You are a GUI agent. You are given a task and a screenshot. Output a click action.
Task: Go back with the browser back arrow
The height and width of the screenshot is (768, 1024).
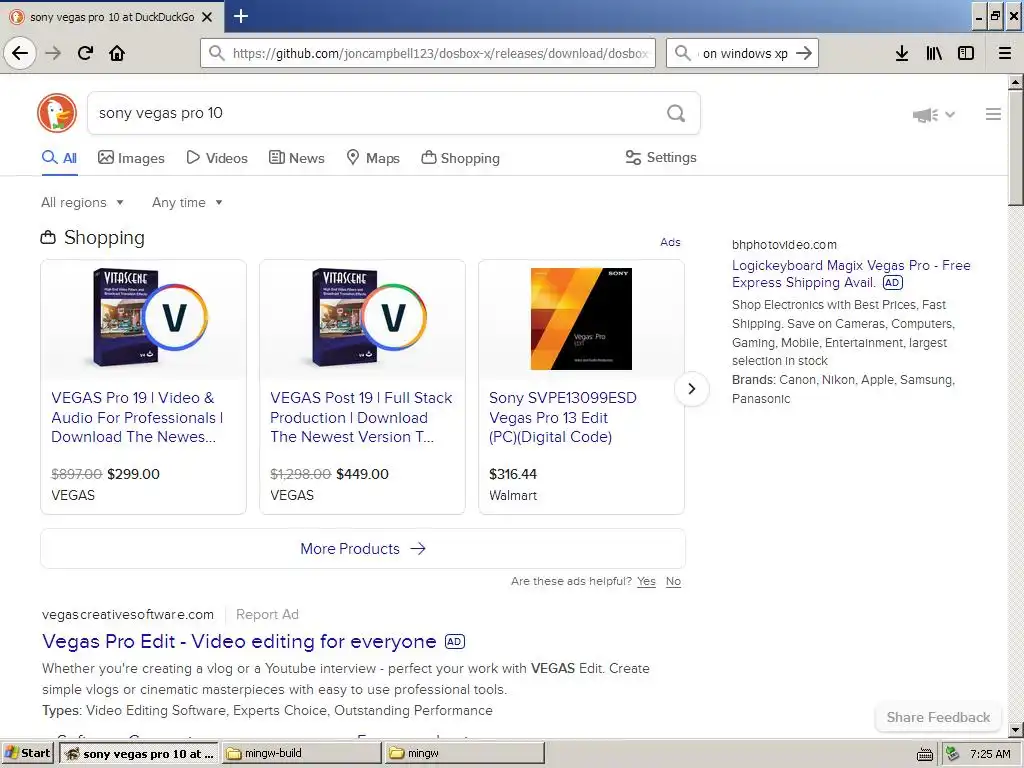coord(20,53)
